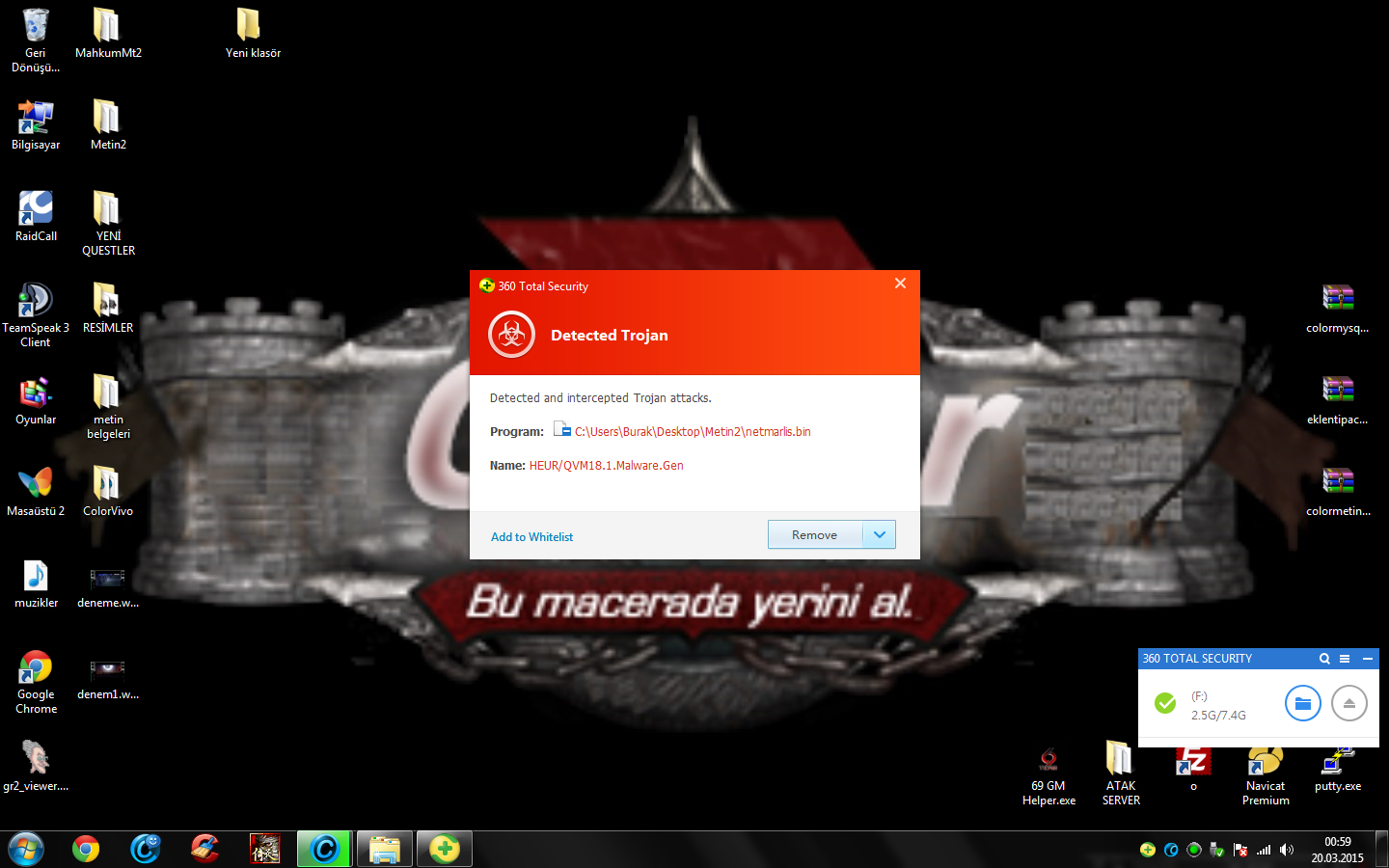Open the game icon pinned on taskbar

pyautogui.click(x=265, y=849)
